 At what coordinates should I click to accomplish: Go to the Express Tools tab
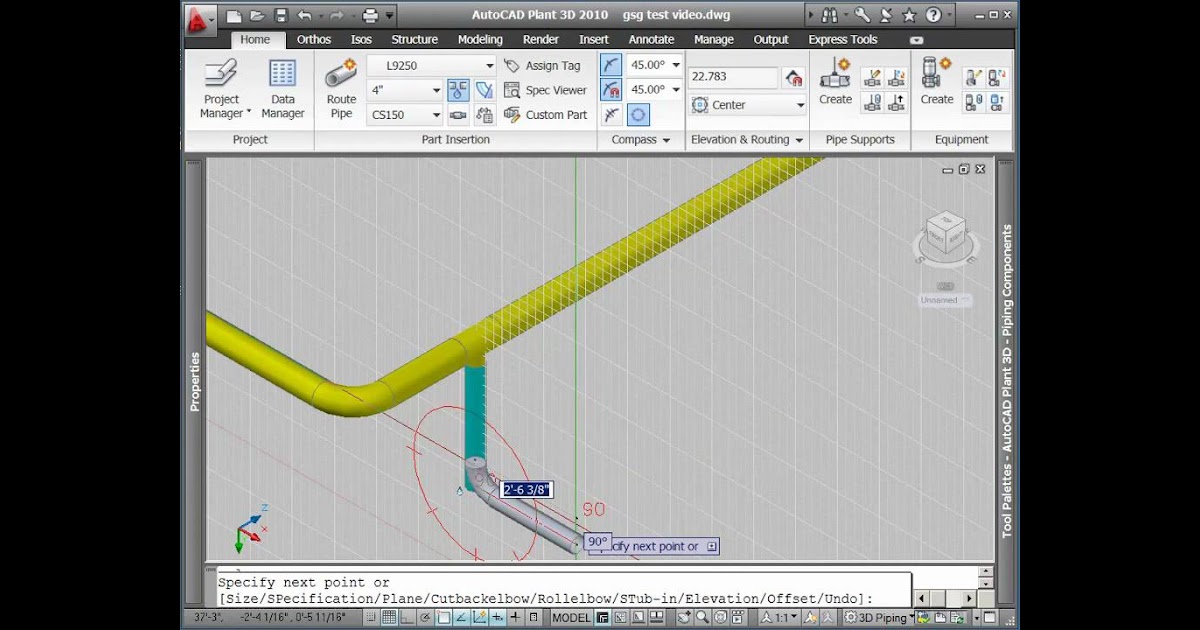(x=842, y=40)
